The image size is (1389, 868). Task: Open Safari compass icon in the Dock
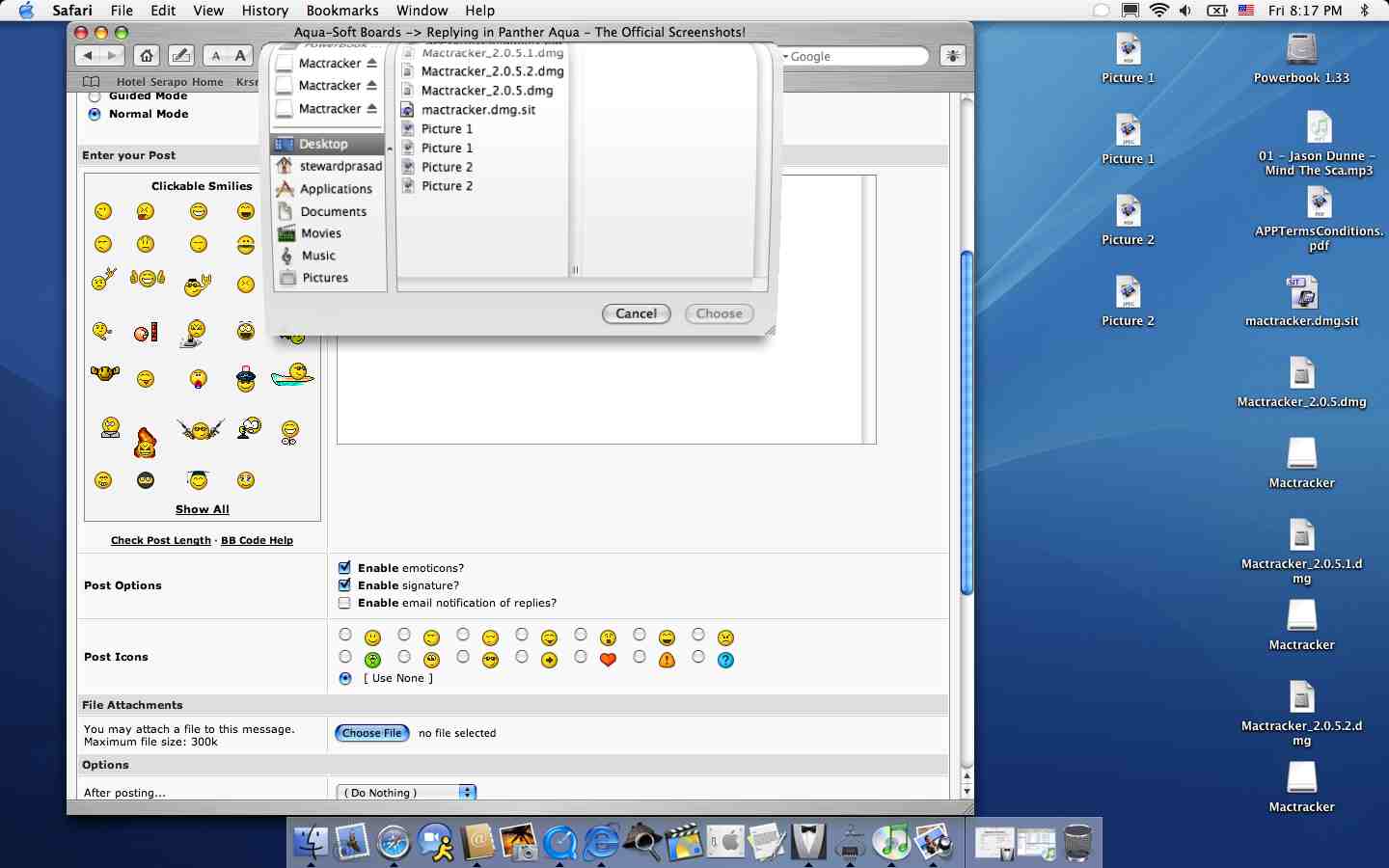pyautogui.click(x=394, y=843)
